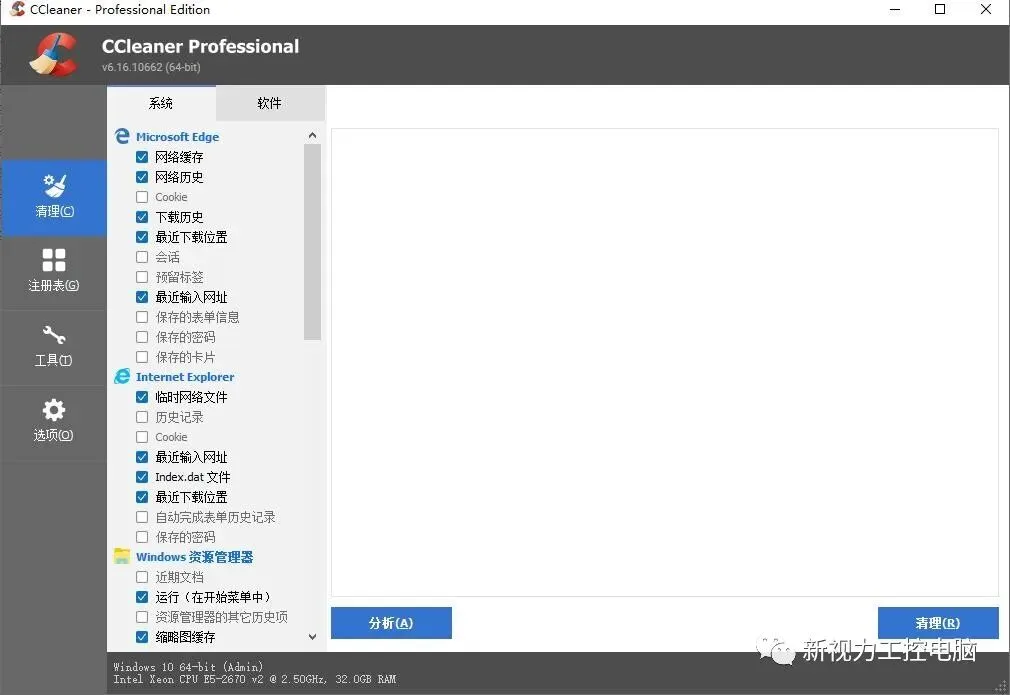Enable the 历史记录 checkbox

pos(142,417)
